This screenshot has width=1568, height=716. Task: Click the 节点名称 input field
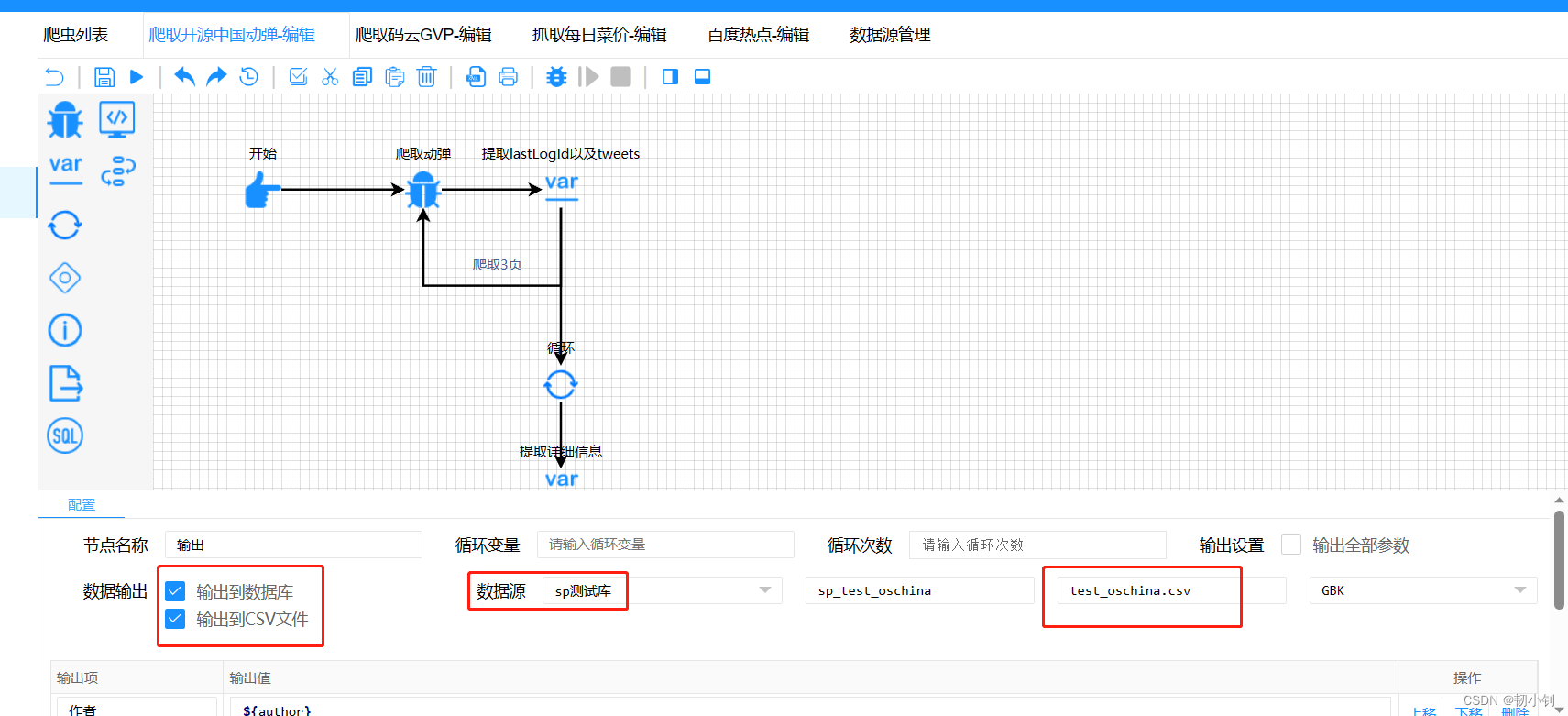[x=293, y=545]
